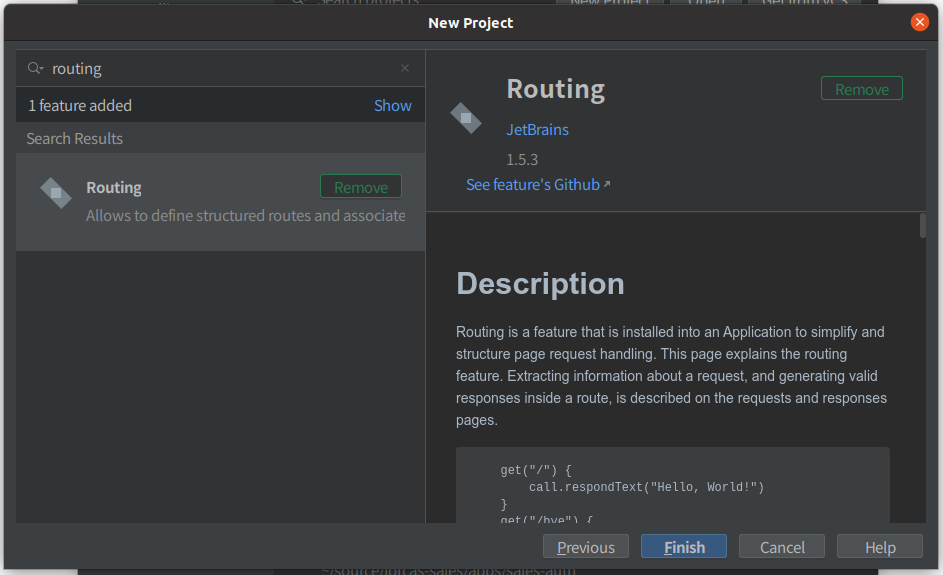Image resolution: width=943 pixels, height=575 pixels.
Task: Click the 'Allows to define structured routes' text
Action: (245, 215)
